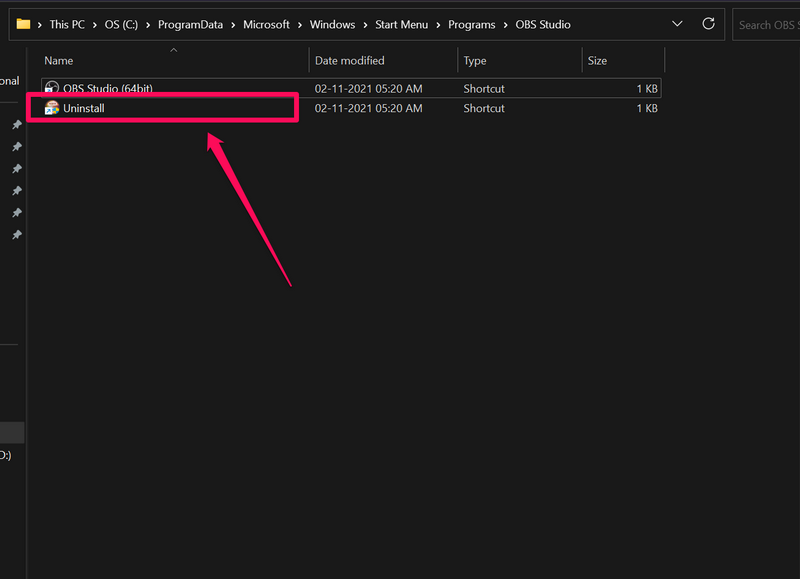Focus the Search OBS Studio box
Screen dimensions: 800x579
coord(767,25)
